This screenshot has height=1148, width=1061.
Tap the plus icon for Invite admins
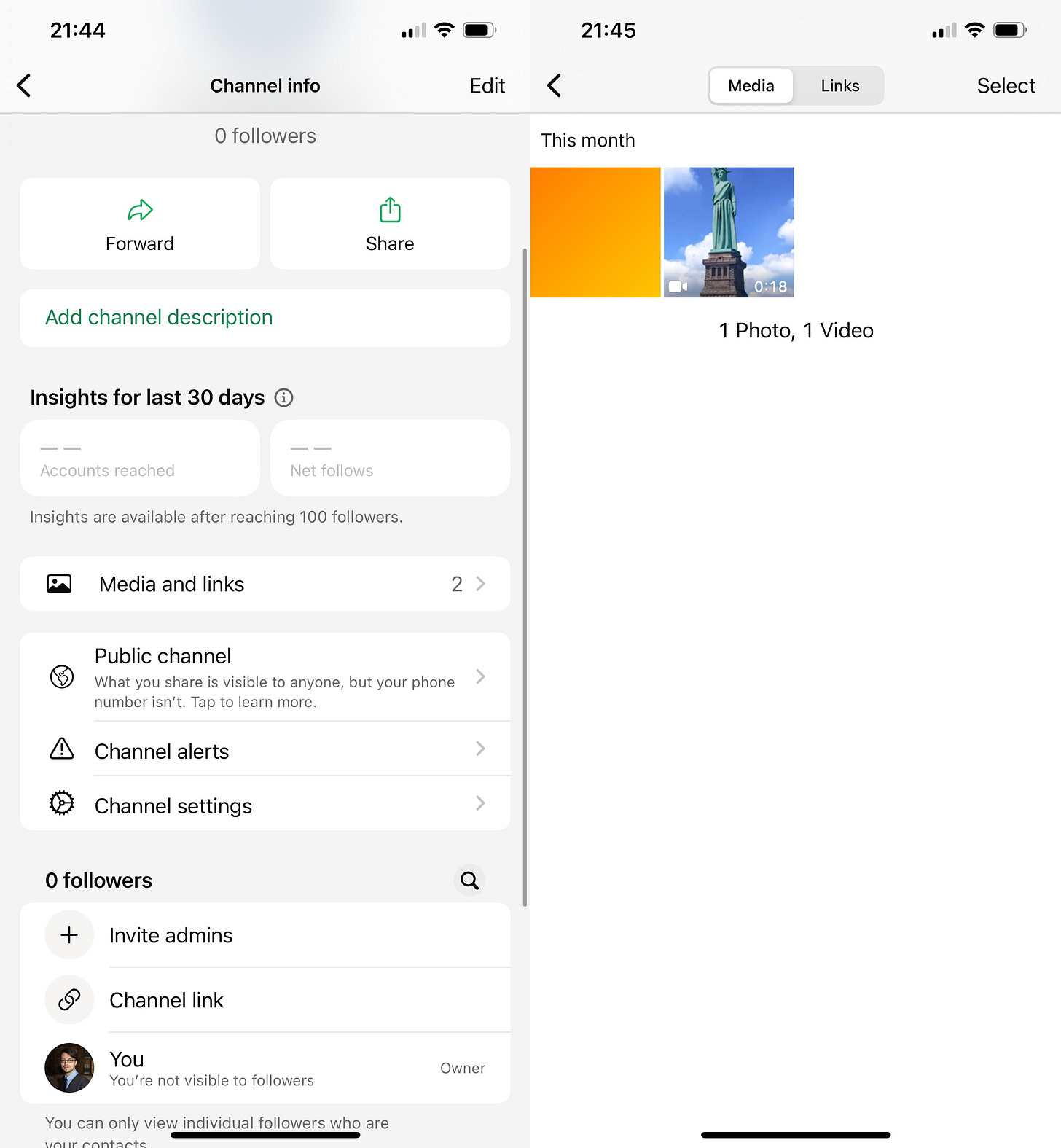tap(69, 935)
